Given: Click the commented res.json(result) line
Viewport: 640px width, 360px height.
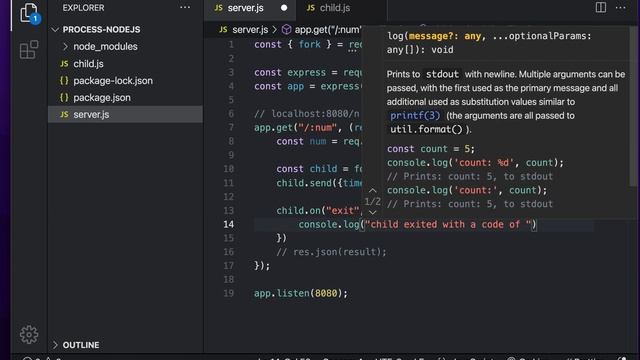Looking at the screenshot, I should (x=331, y=252).
